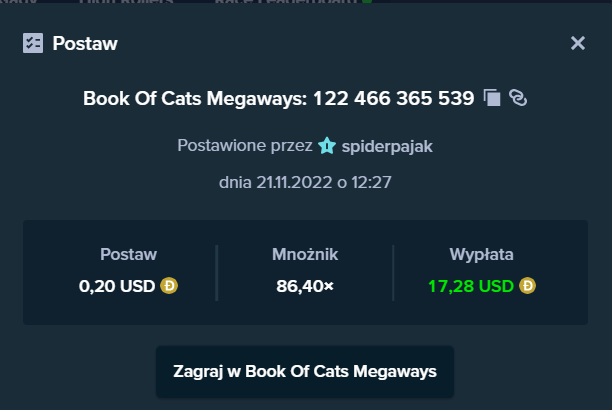Copy the bet share link

point(518,98)
